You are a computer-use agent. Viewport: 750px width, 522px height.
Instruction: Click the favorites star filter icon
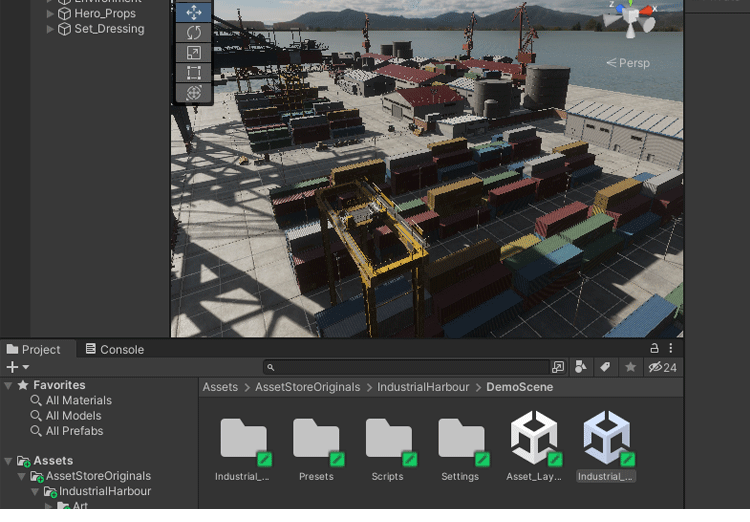pyautogui.click(x=630, y=368)
